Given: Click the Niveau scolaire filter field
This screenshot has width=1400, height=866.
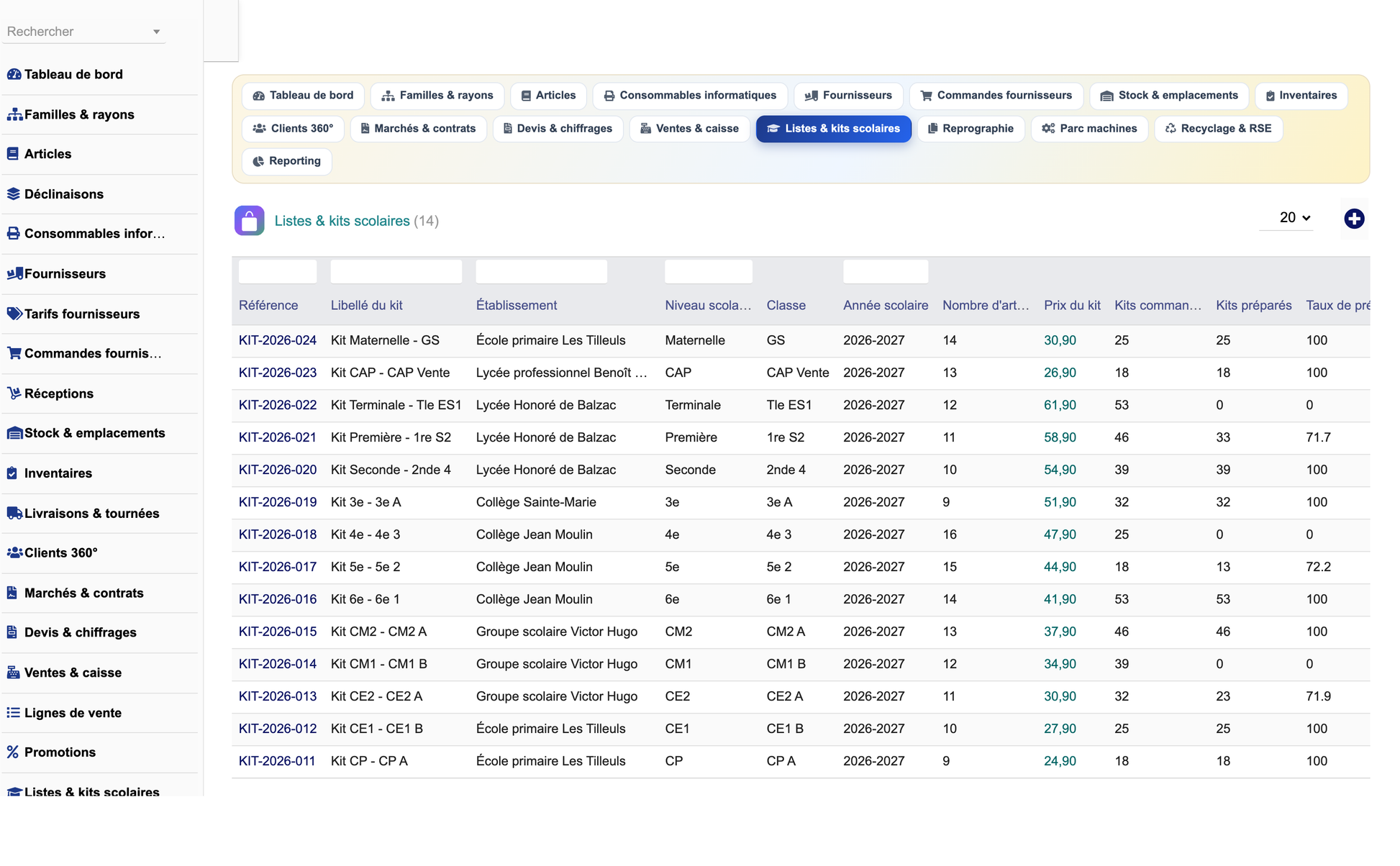Looking at the screenshot, I should tap(709, 272).
